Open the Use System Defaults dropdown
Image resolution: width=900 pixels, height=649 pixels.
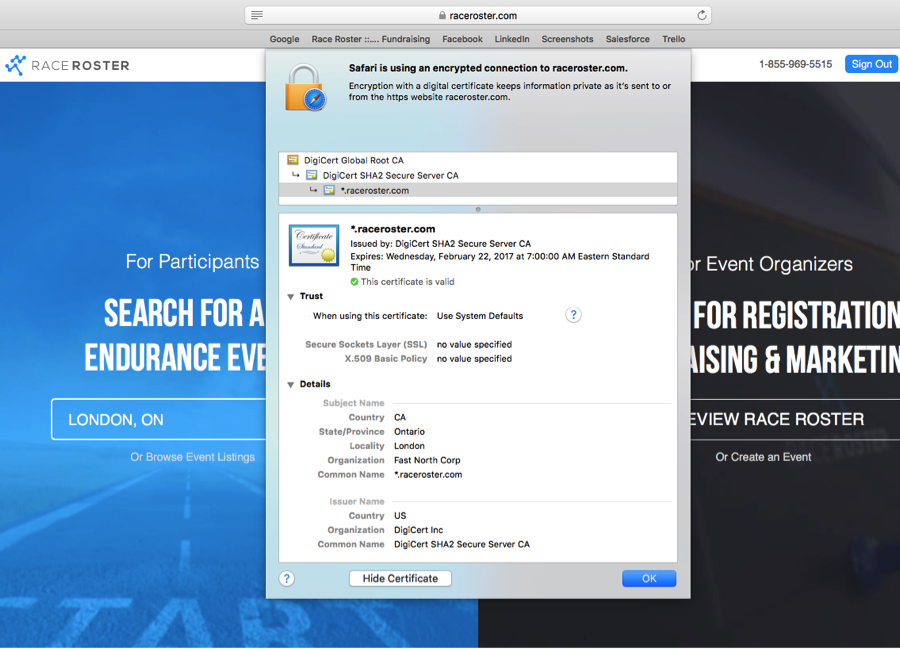(480, 316)
